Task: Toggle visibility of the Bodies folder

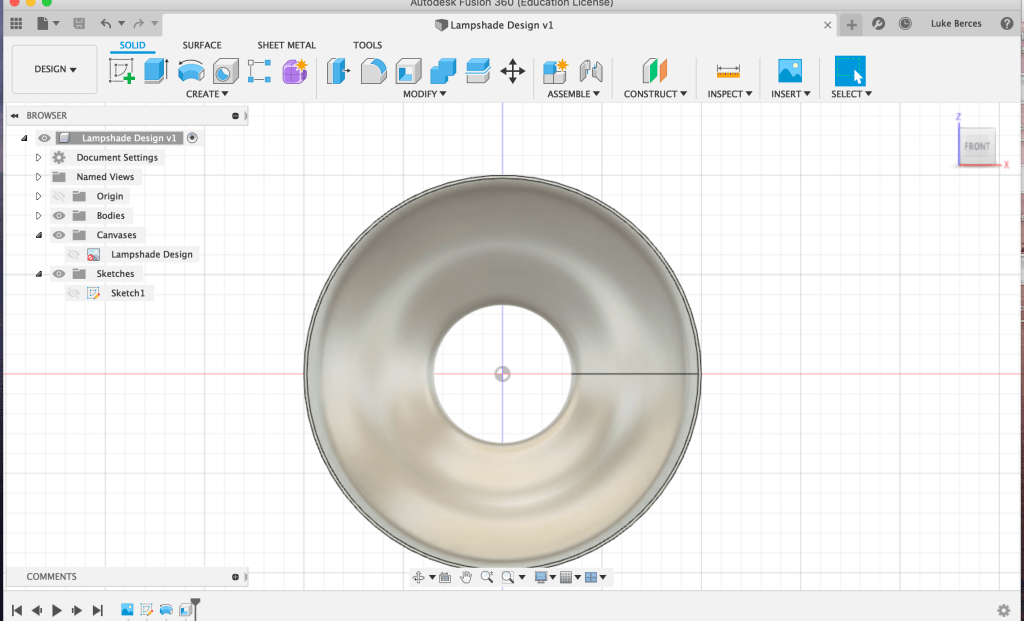Action: (x=59, y=216)
